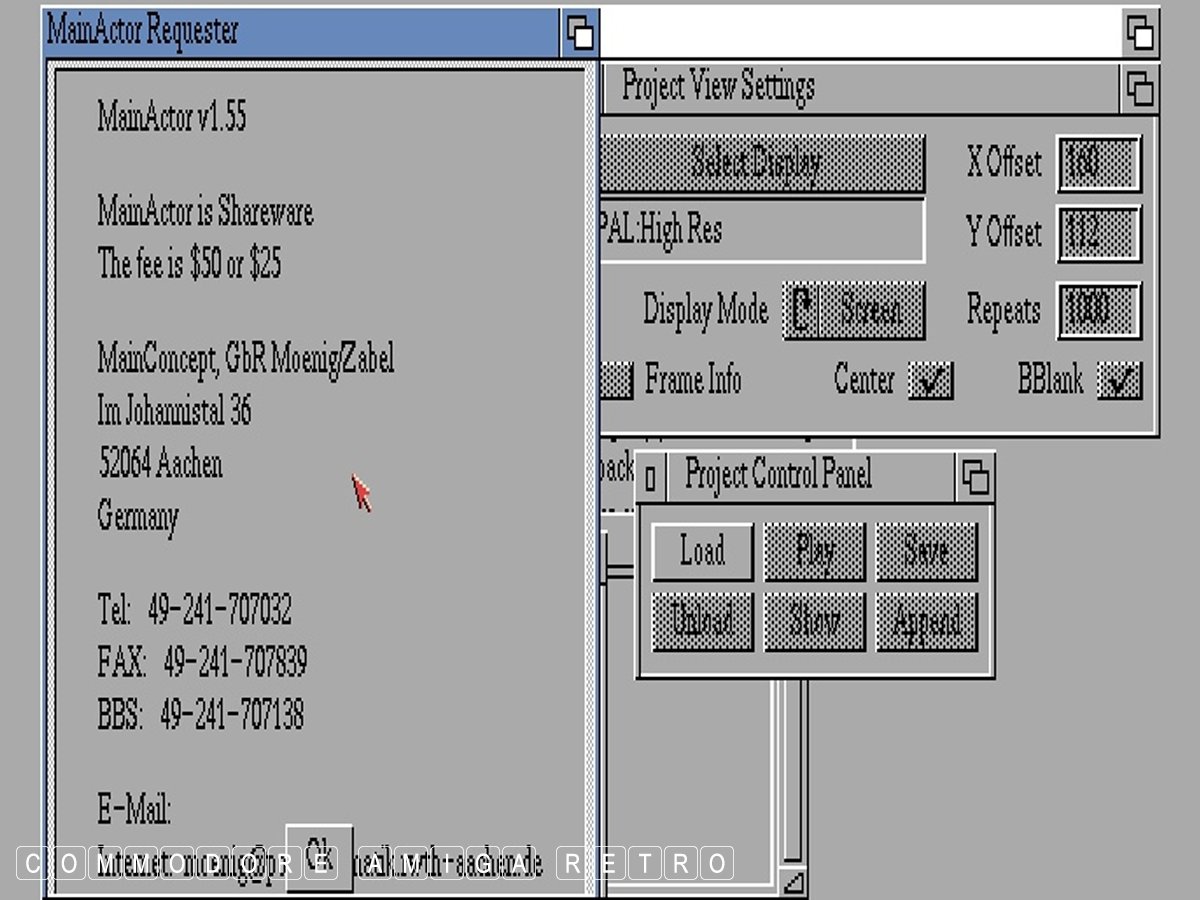The width and height of the screenshot is (1200, 900).
Task: Click depth gadget of MainActor Requester window
Action: pyautogui.click(x=579, y=34)
